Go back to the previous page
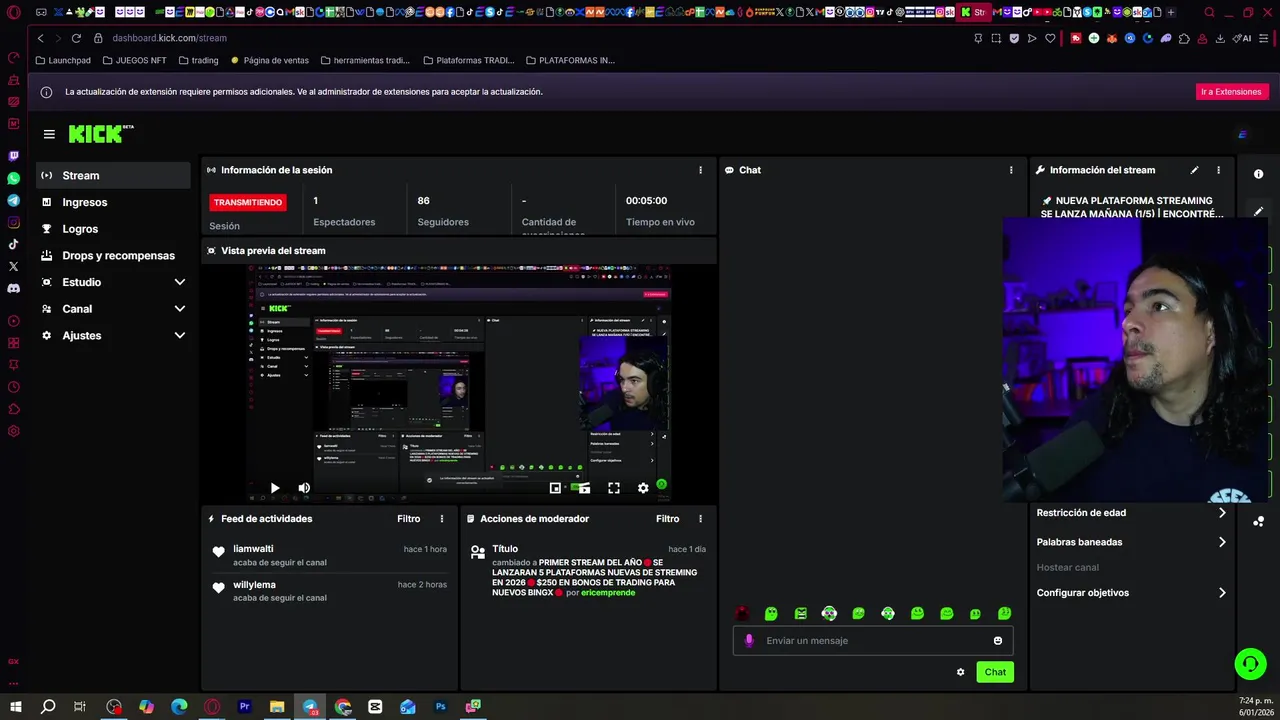This screenshot has width=1280, height=720. coord(40,38)
